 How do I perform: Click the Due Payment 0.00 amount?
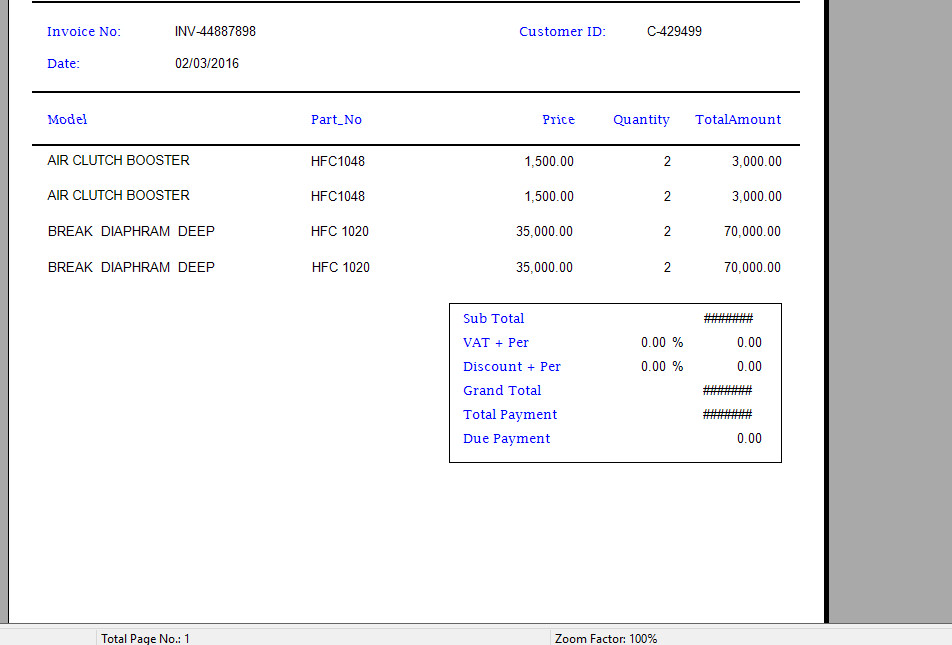click(749, 439)
